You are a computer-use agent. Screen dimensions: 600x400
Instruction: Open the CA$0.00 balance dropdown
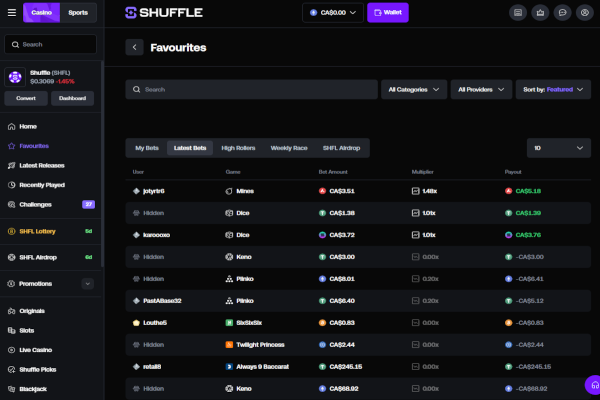333,13
